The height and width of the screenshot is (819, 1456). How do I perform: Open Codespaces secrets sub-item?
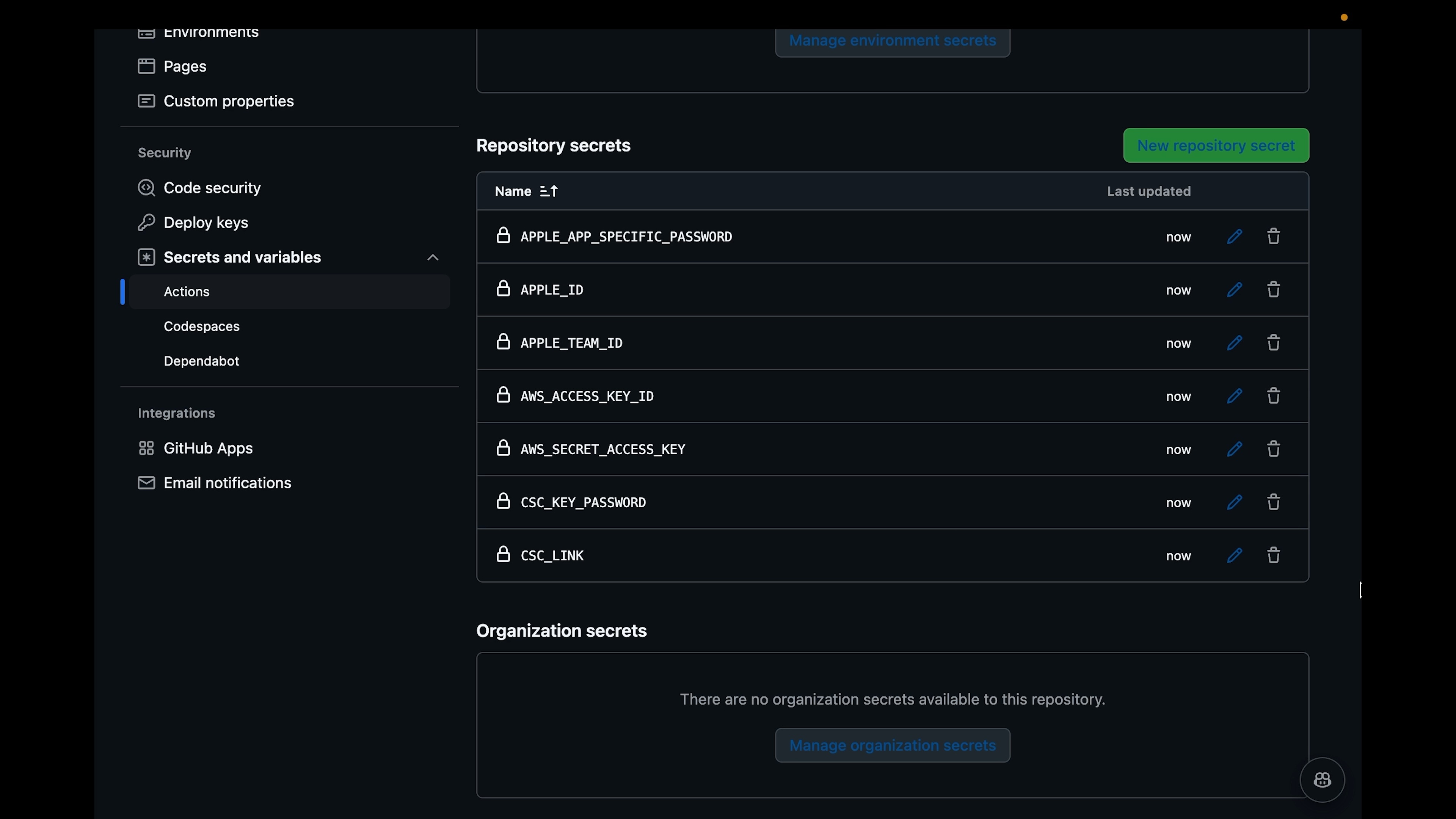point(201,326)
